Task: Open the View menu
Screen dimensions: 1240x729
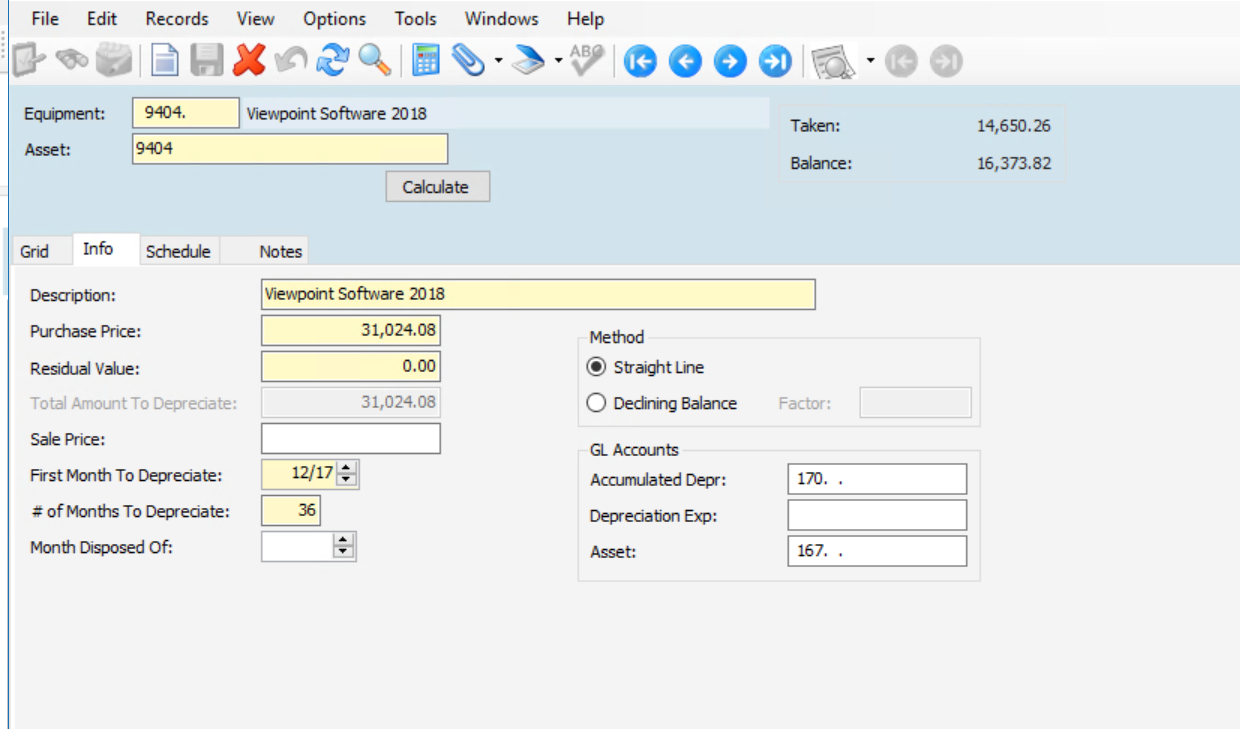Action: [256, 19]
